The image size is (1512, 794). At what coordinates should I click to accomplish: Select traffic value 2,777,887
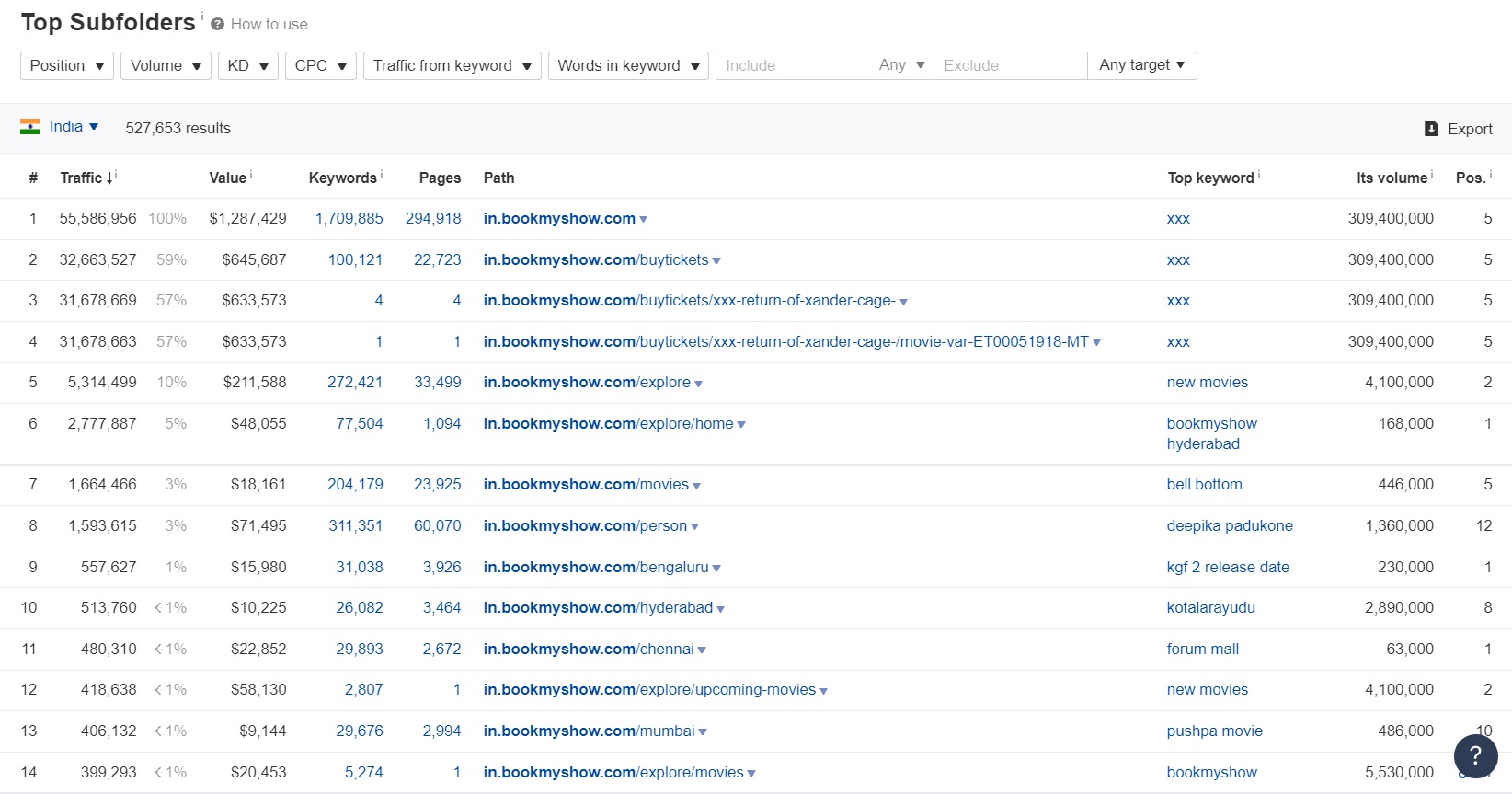click(102, 423)
